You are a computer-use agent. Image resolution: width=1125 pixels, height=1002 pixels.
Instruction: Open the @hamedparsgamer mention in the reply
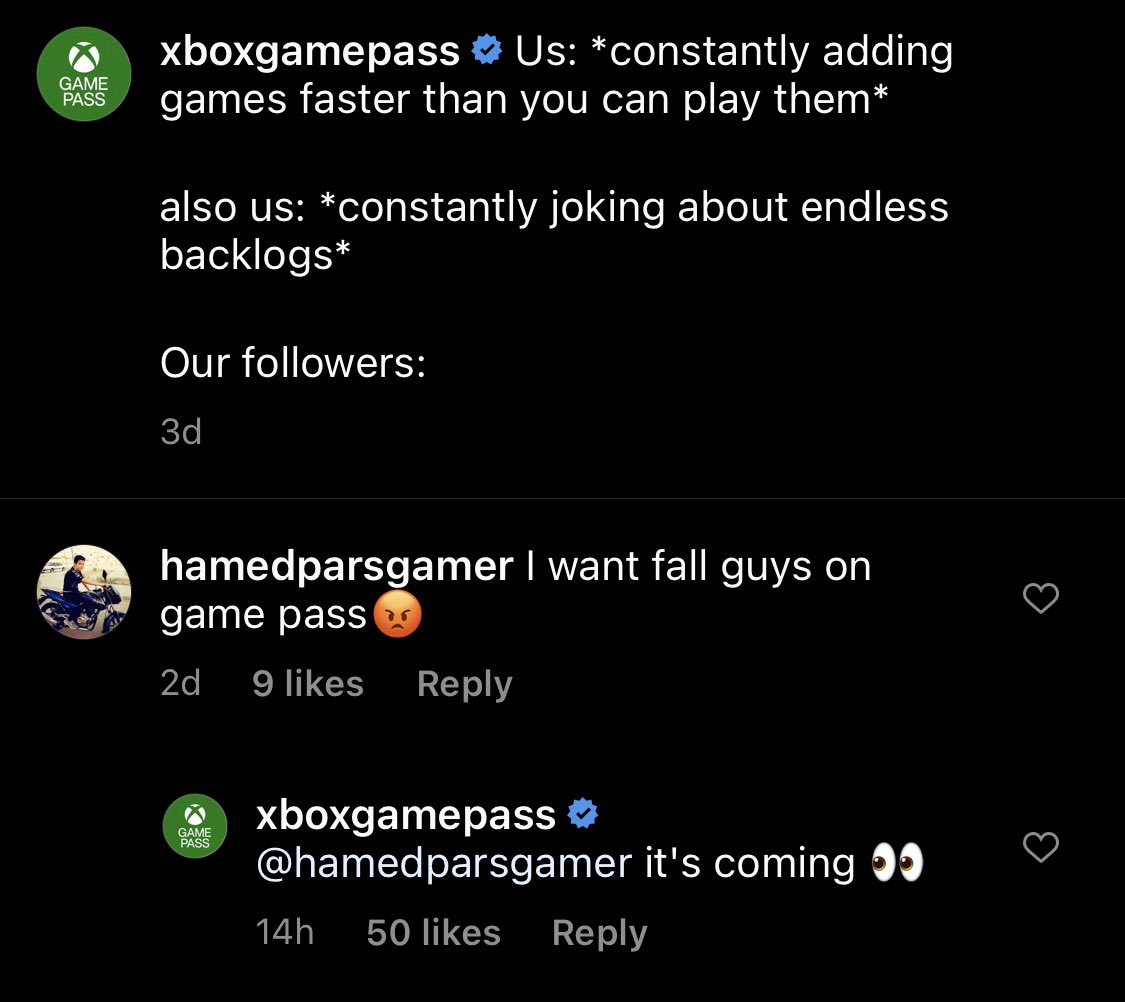444,863
